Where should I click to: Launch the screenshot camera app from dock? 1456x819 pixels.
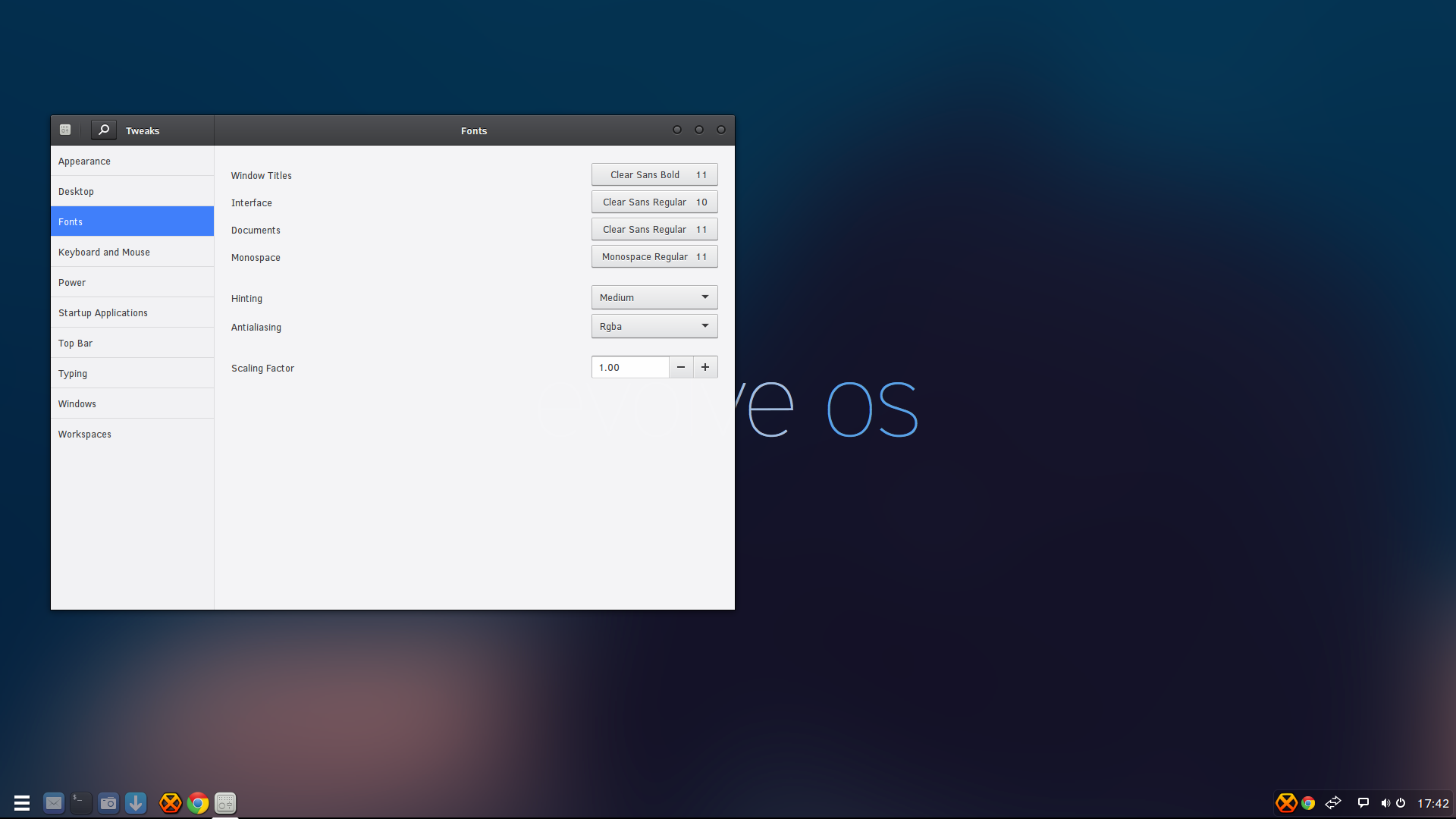tap(108, 802)
